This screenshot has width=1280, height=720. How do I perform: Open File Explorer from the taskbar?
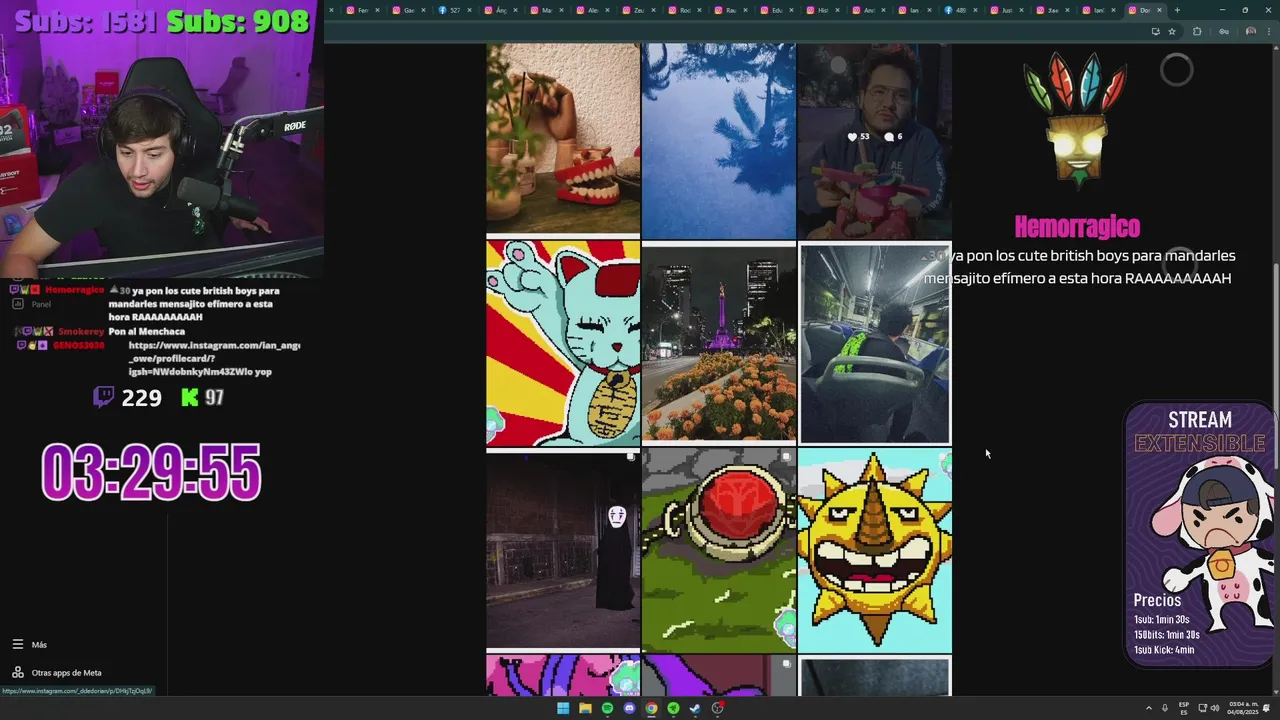tap(585, 708)
